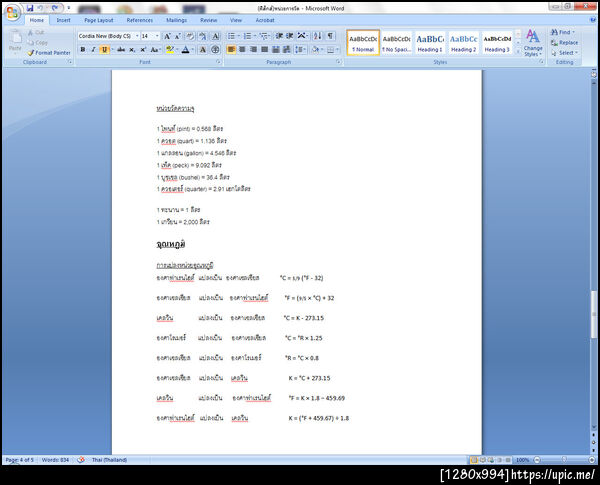Open the Mailings tab

point(176,20)
